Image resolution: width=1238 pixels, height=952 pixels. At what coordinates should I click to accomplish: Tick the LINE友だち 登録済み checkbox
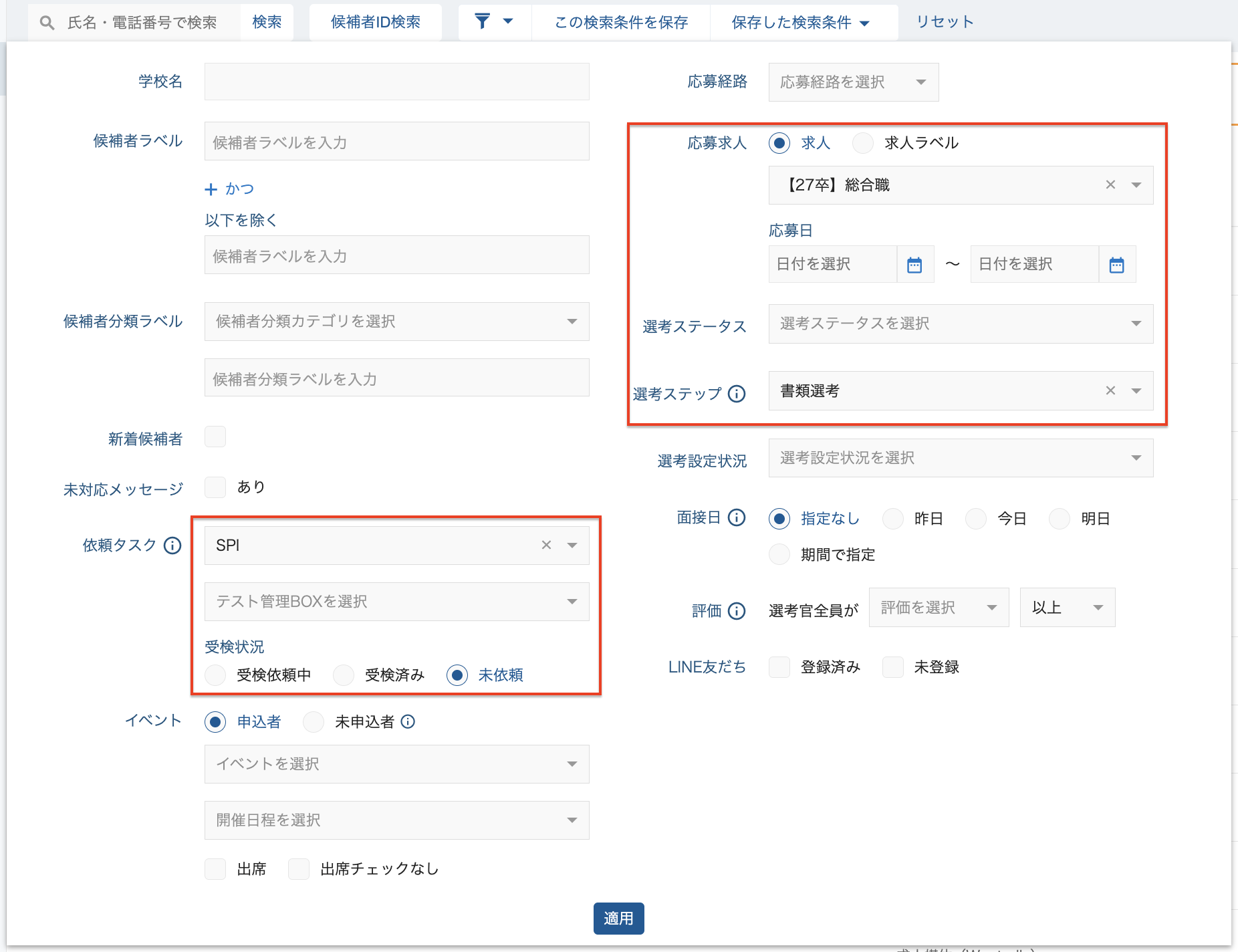coord(779,667)
